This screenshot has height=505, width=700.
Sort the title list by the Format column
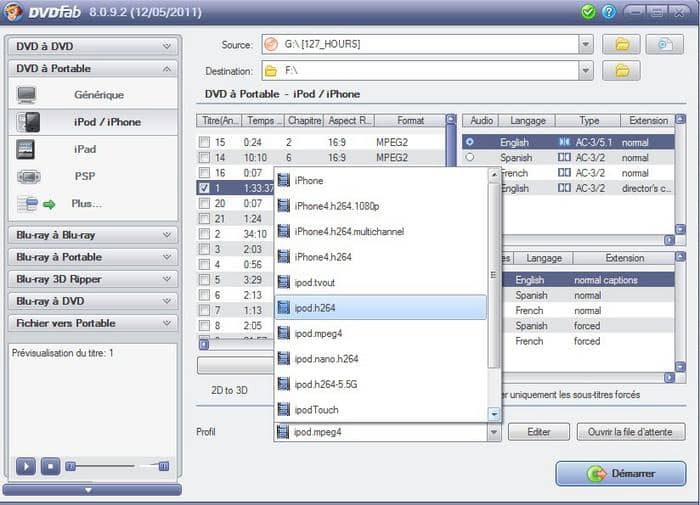coord(410,120)
